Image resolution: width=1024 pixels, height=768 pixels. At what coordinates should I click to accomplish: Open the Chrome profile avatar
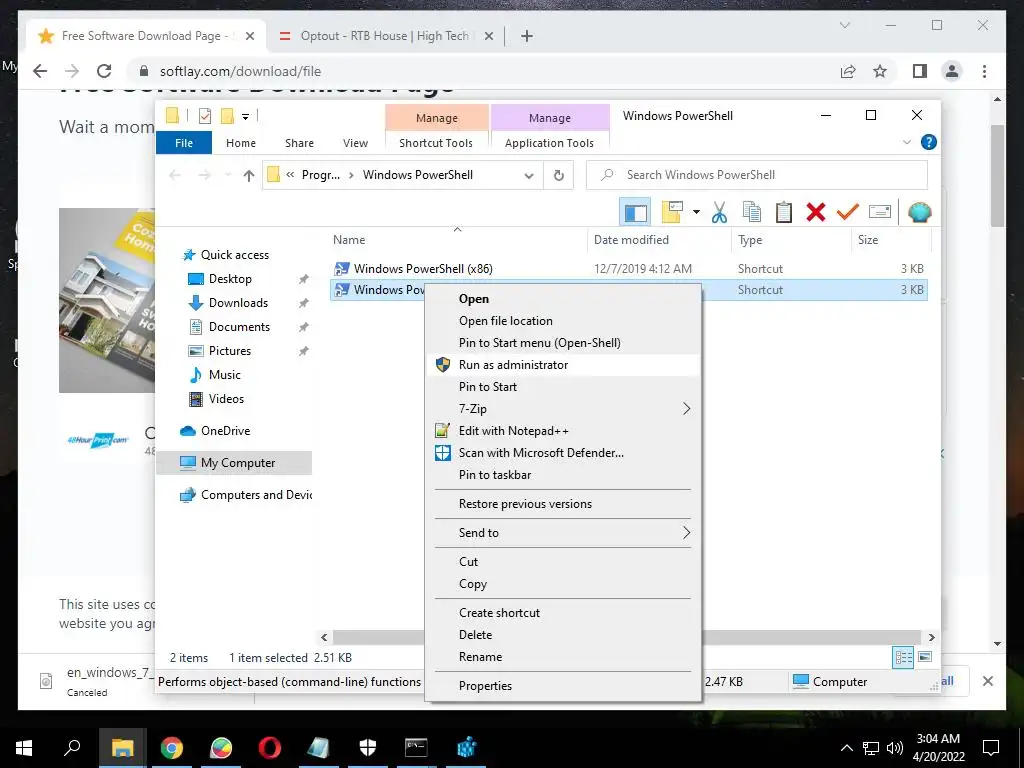(952, 71)
